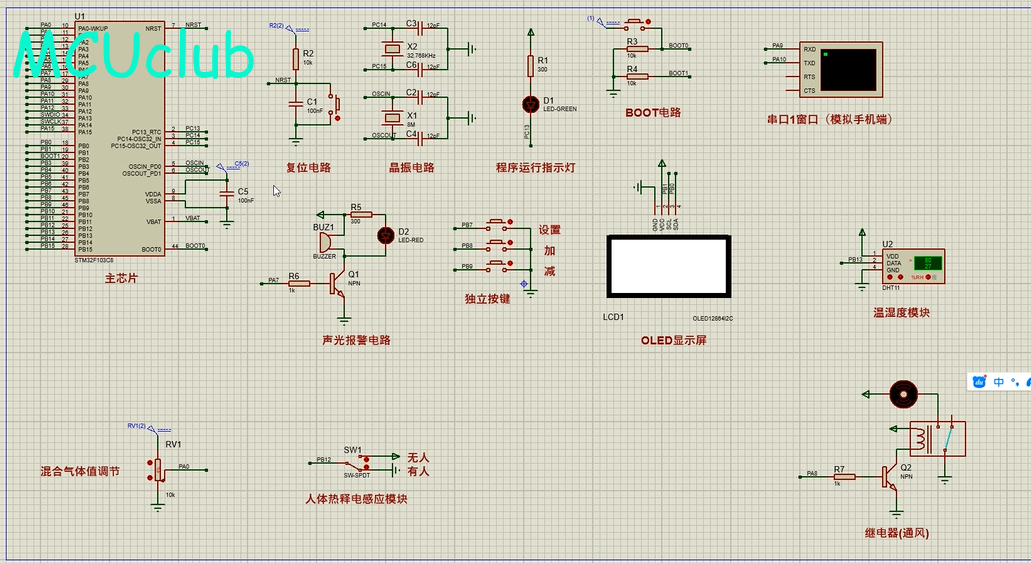Select the ventilation fan motor
1031x563 pixels.
903,394
